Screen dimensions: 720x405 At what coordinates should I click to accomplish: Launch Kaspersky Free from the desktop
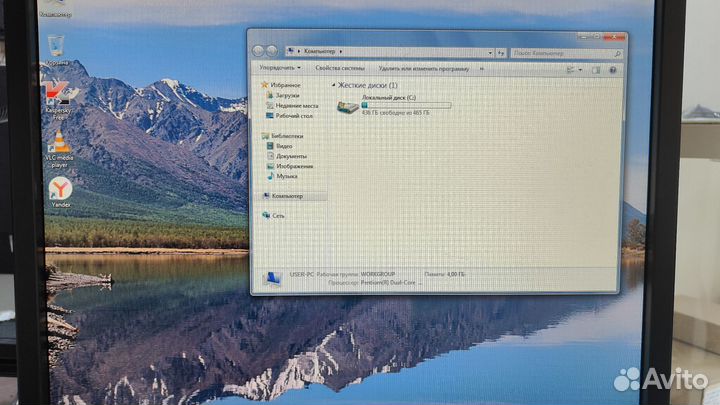(x=58, y=95)
